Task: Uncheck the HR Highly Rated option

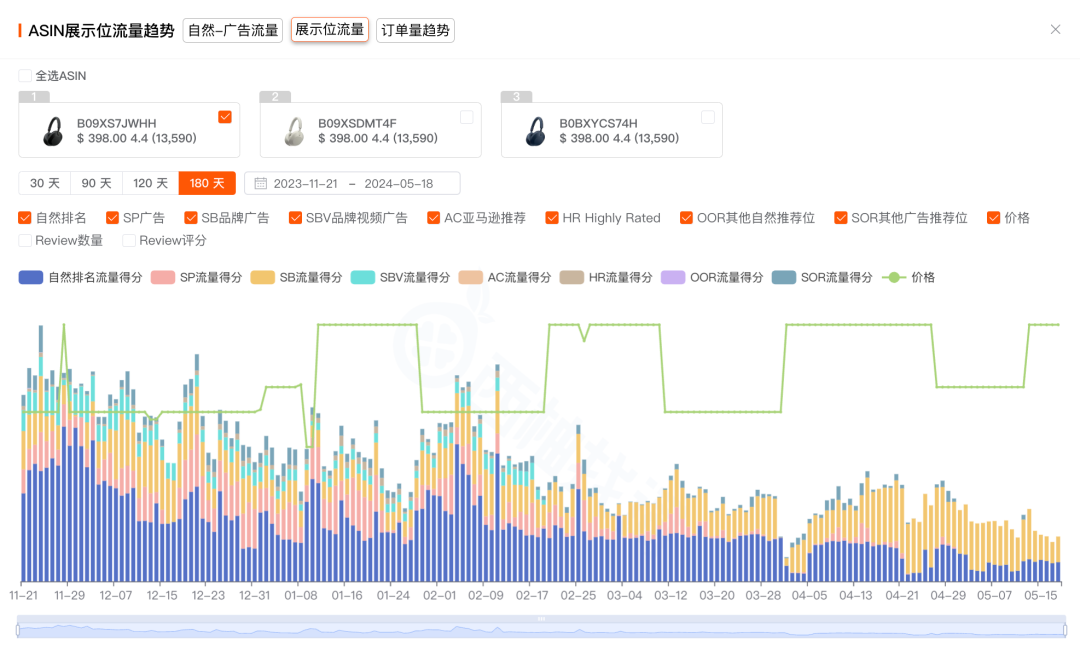Action: [x=552, y=217]
